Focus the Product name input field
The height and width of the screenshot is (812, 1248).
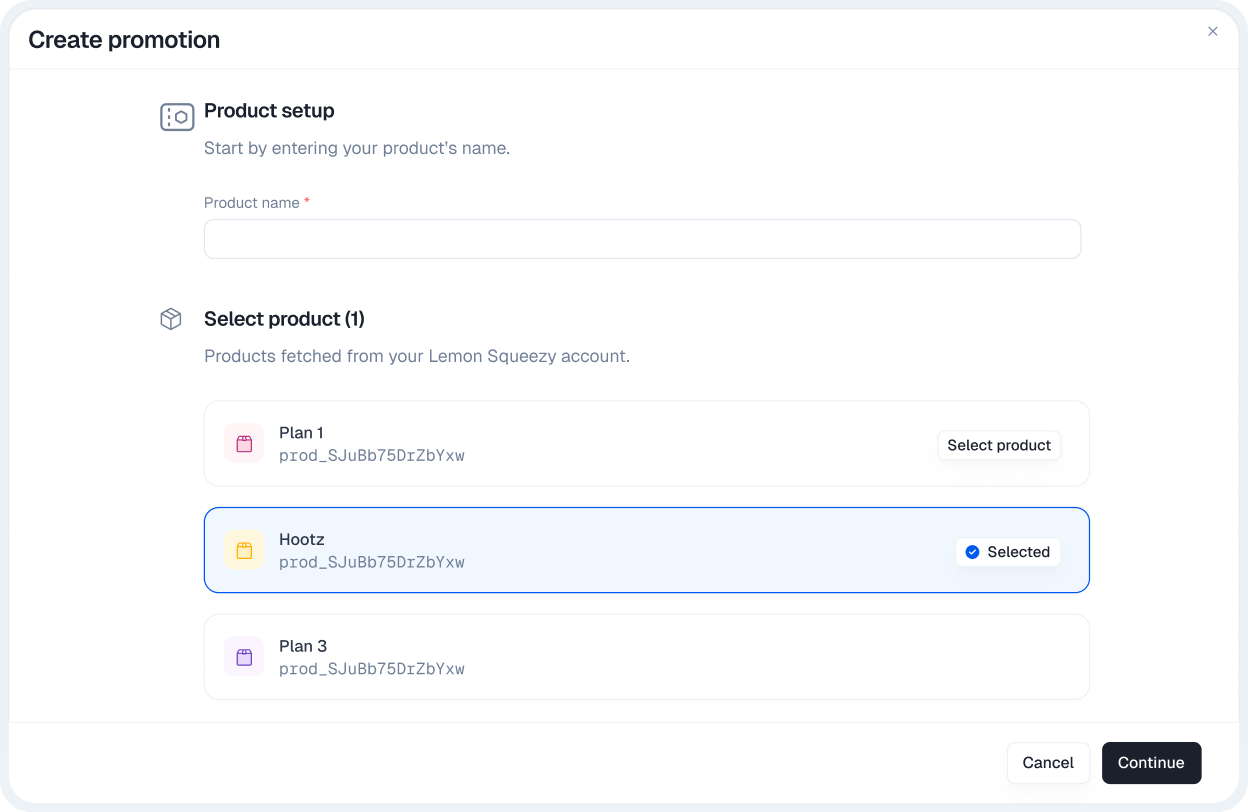(x=642, y=239)
